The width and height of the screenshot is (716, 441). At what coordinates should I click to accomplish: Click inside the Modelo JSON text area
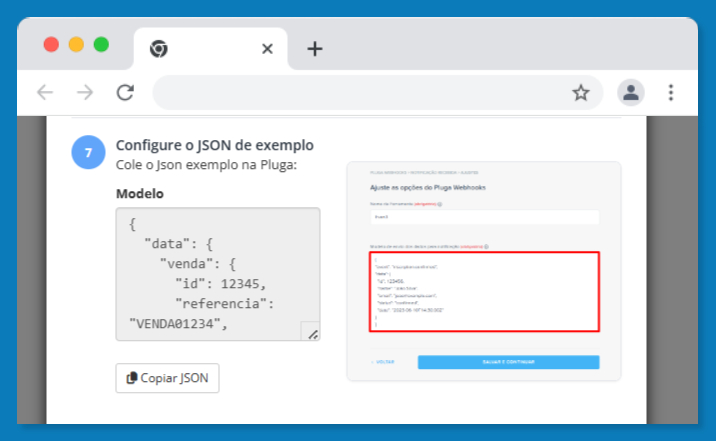click(218, 274)
